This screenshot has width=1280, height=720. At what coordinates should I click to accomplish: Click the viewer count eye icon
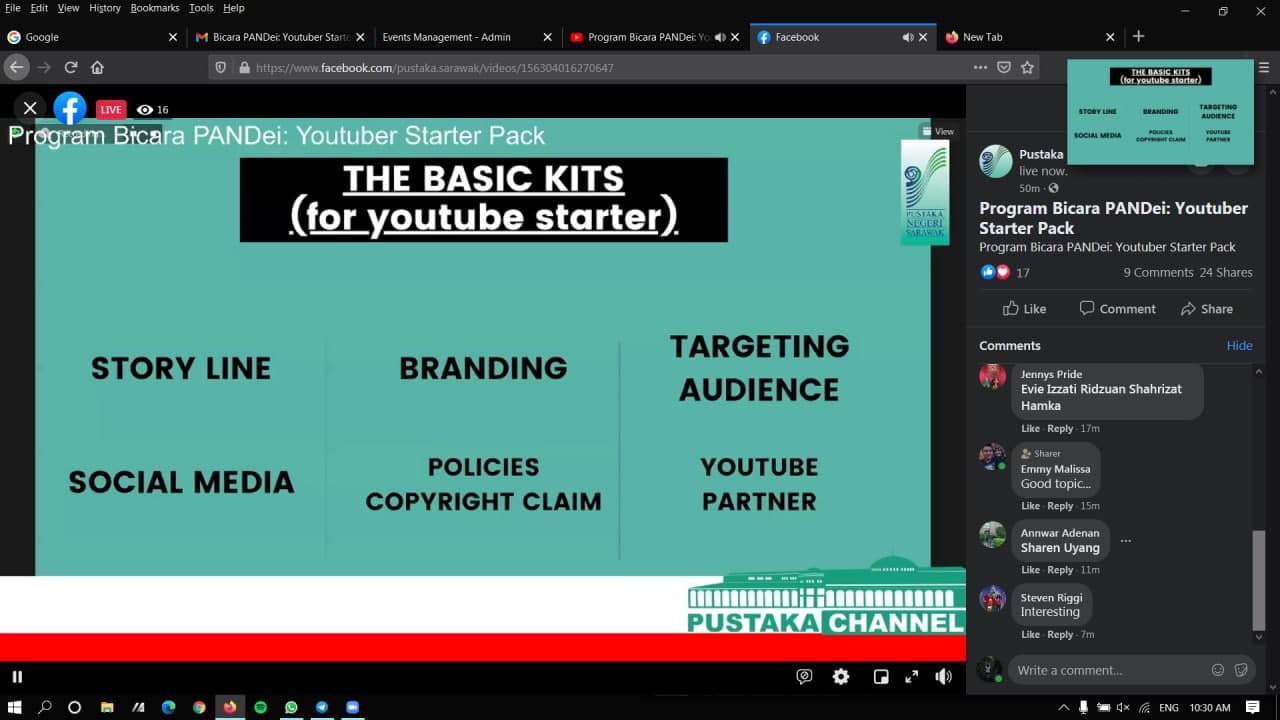click(145, 110)
